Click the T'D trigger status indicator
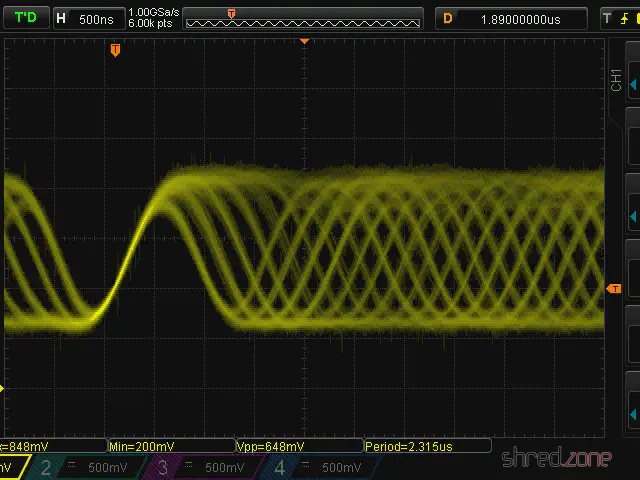This screenshot has height=480, width=640. tap(25, 18)
